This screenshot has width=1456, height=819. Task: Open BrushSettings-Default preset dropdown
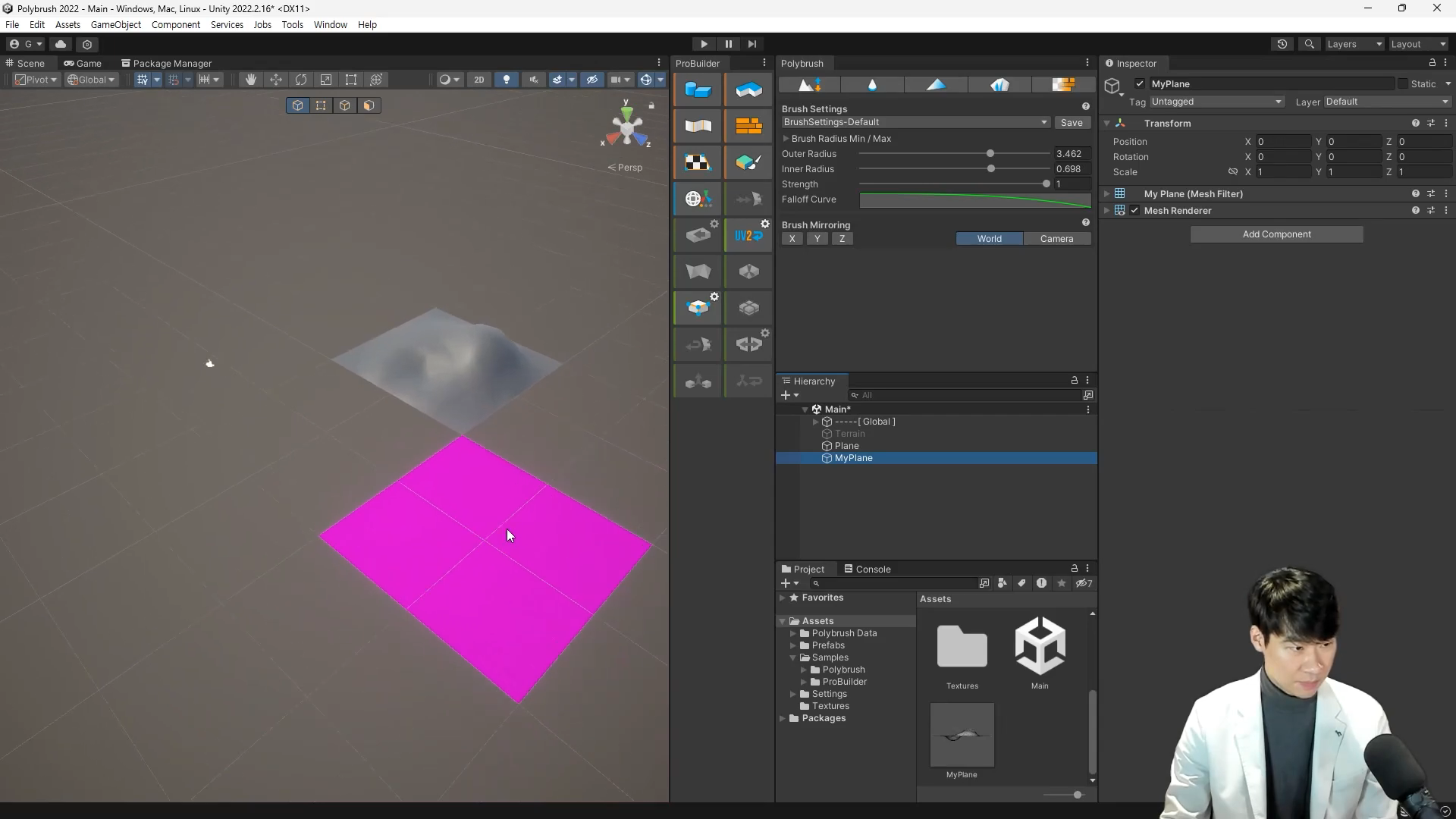point(915,122)
